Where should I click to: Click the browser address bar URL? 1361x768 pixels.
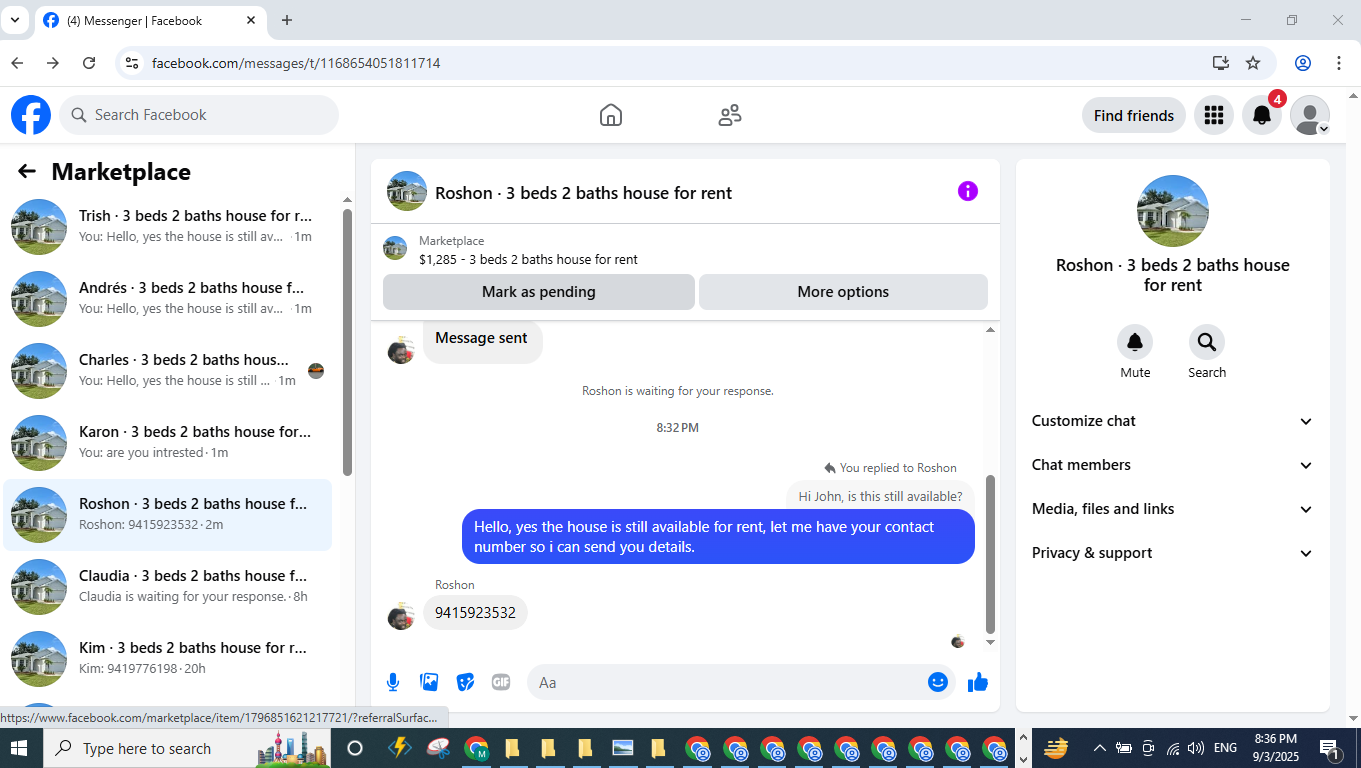pos(296,63)
